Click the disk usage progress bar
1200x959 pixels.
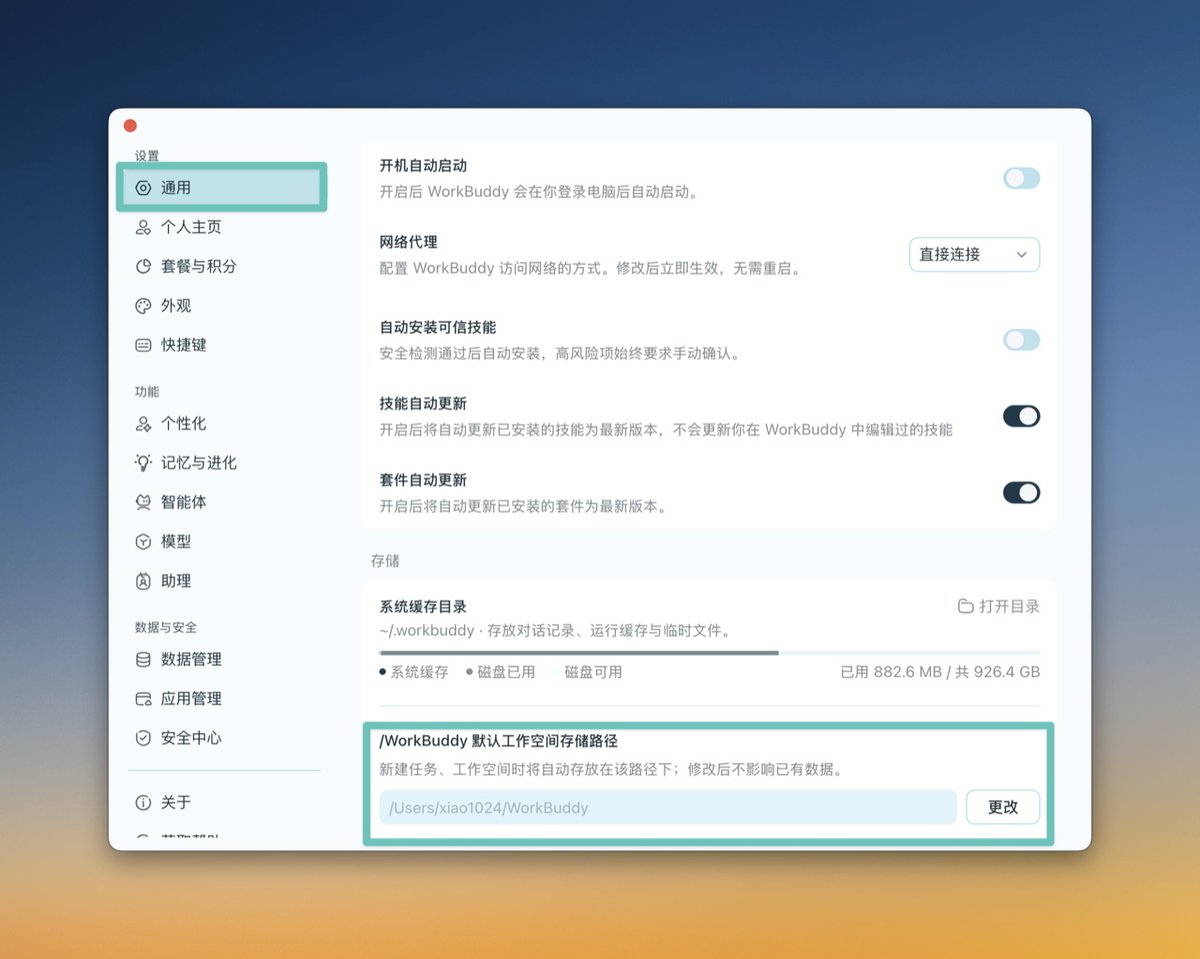point(710,652)
